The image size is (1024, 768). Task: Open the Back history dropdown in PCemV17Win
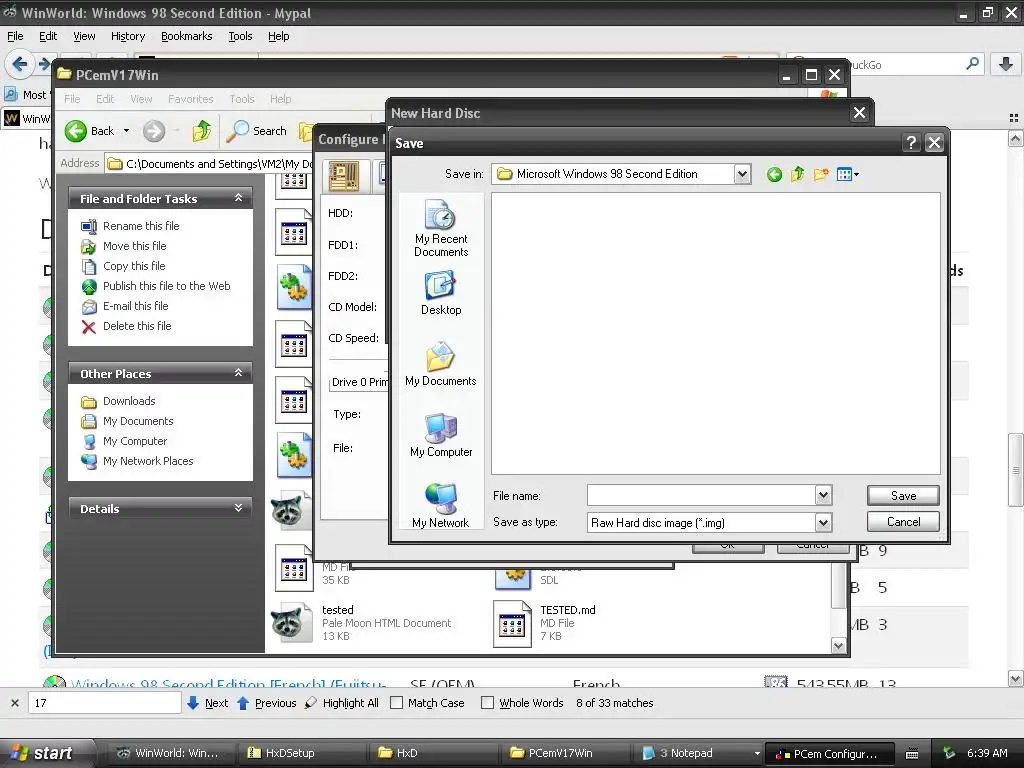126,131
